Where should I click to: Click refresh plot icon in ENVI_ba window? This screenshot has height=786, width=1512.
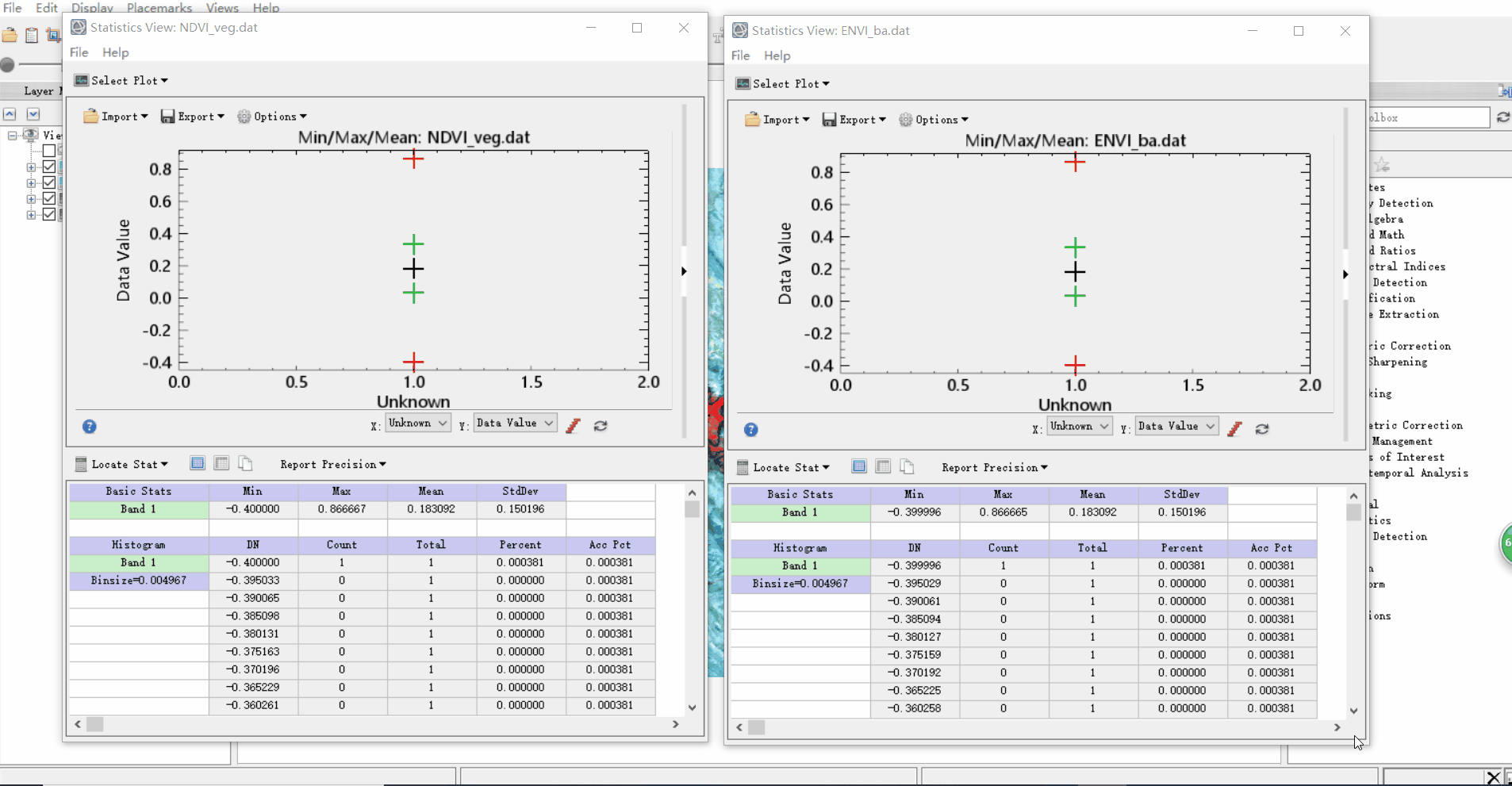tap(1262, 429)
